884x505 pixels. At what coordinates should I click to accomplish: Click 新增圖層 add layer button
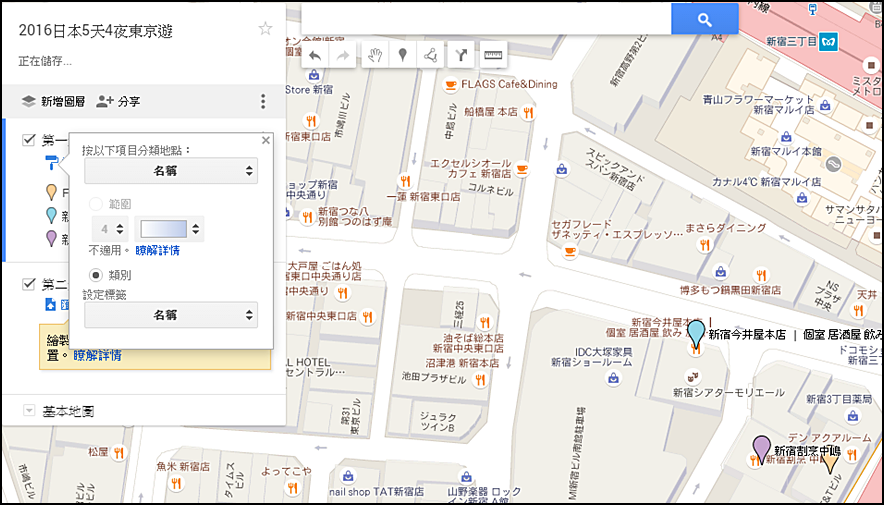tap(54, 101)
